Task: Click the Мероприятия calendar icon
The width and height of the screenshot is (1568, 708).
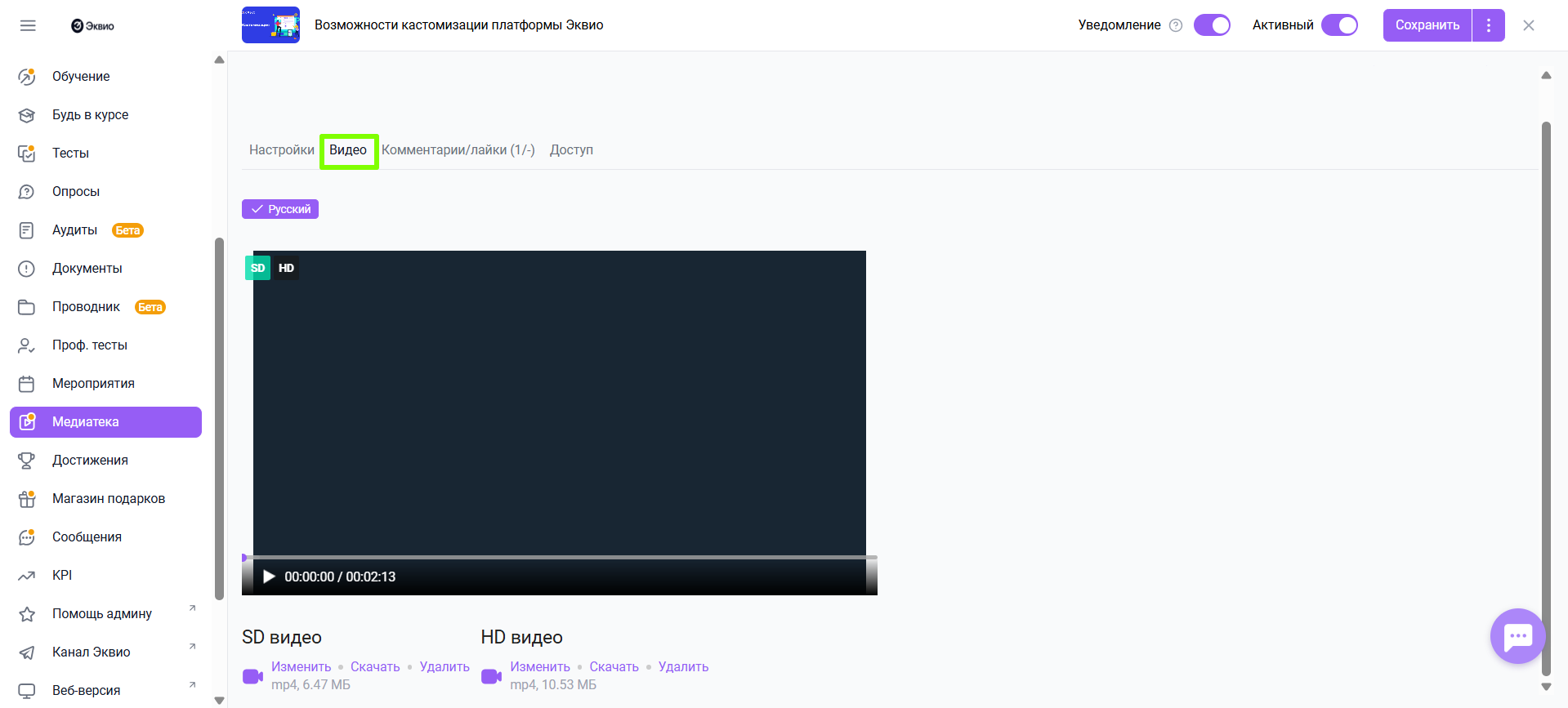Action: coord(27,384)
